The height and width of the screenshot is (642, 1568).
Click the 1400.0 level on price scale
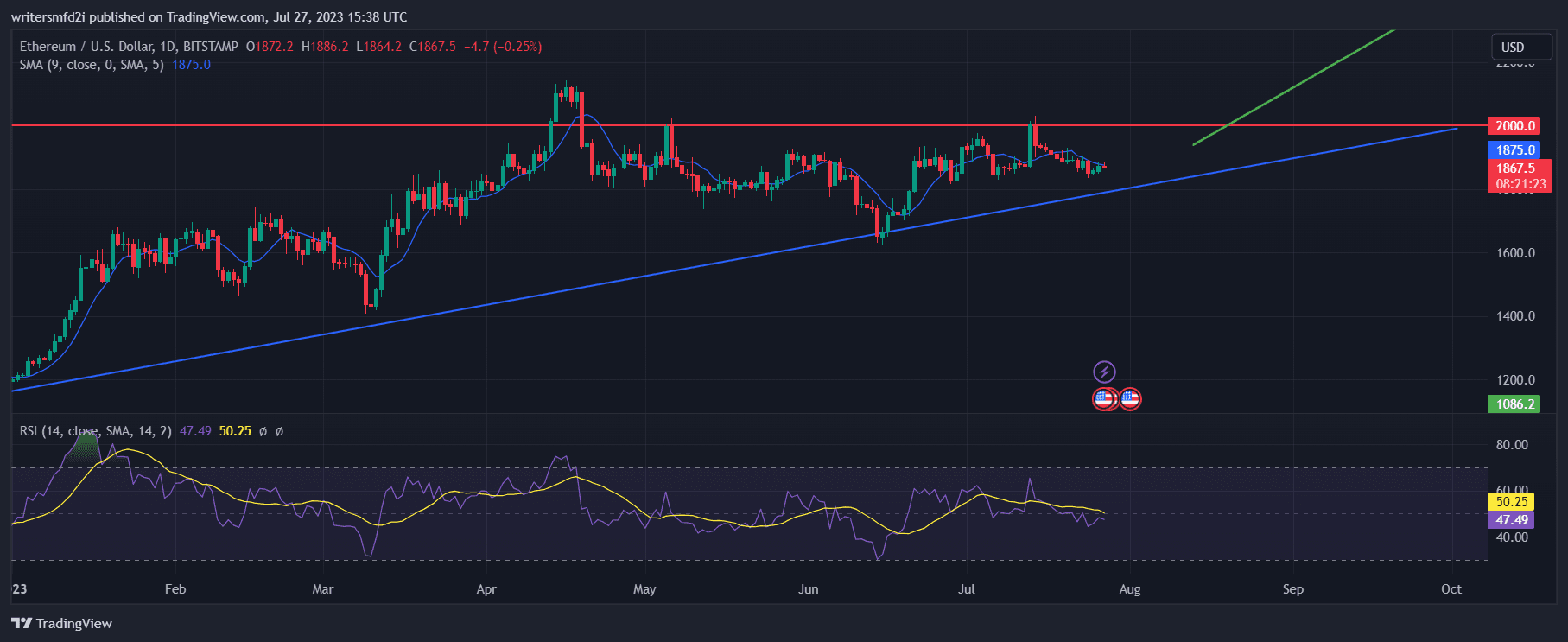coord(1515,316)
